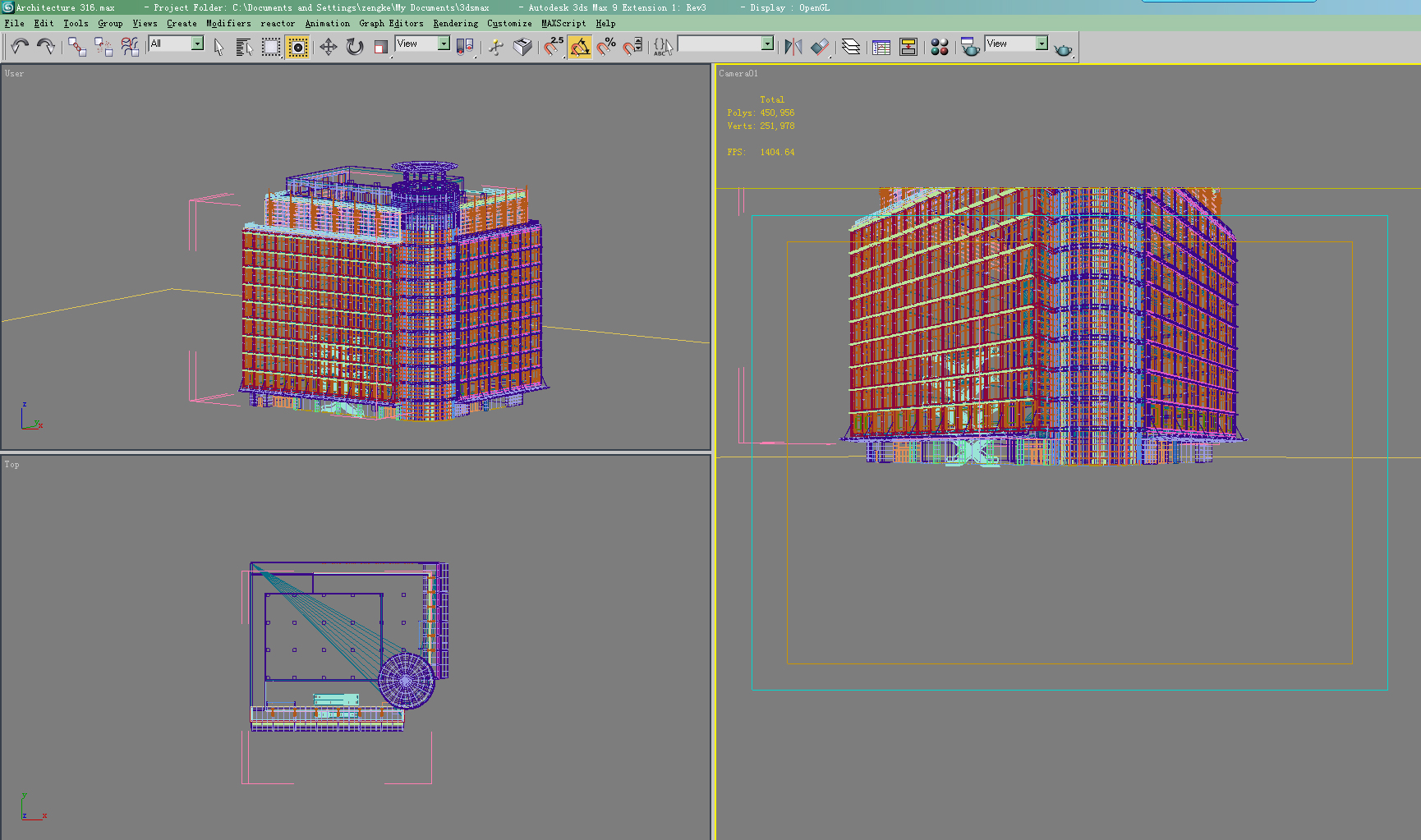
Task: Click the Verts count statistic text
Action: (761, 126)
